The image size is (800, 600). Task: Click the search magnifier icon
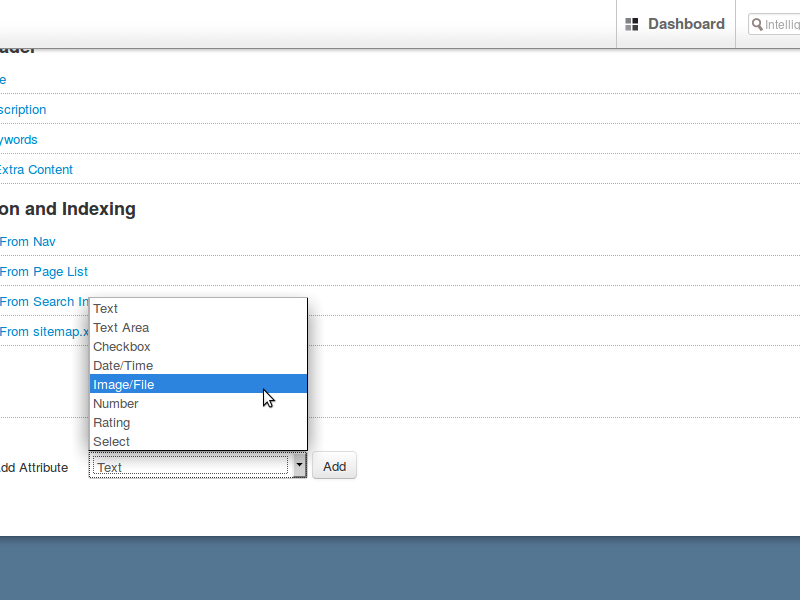coord(757,24)
